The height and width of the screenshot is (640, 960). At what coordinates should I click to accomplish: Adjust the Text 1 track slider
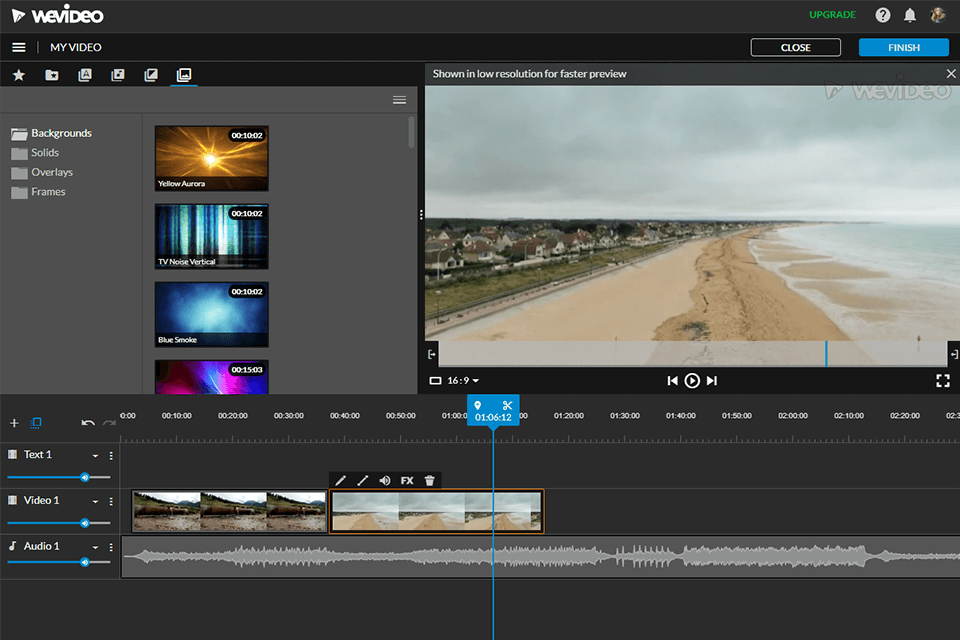(59, 477)
